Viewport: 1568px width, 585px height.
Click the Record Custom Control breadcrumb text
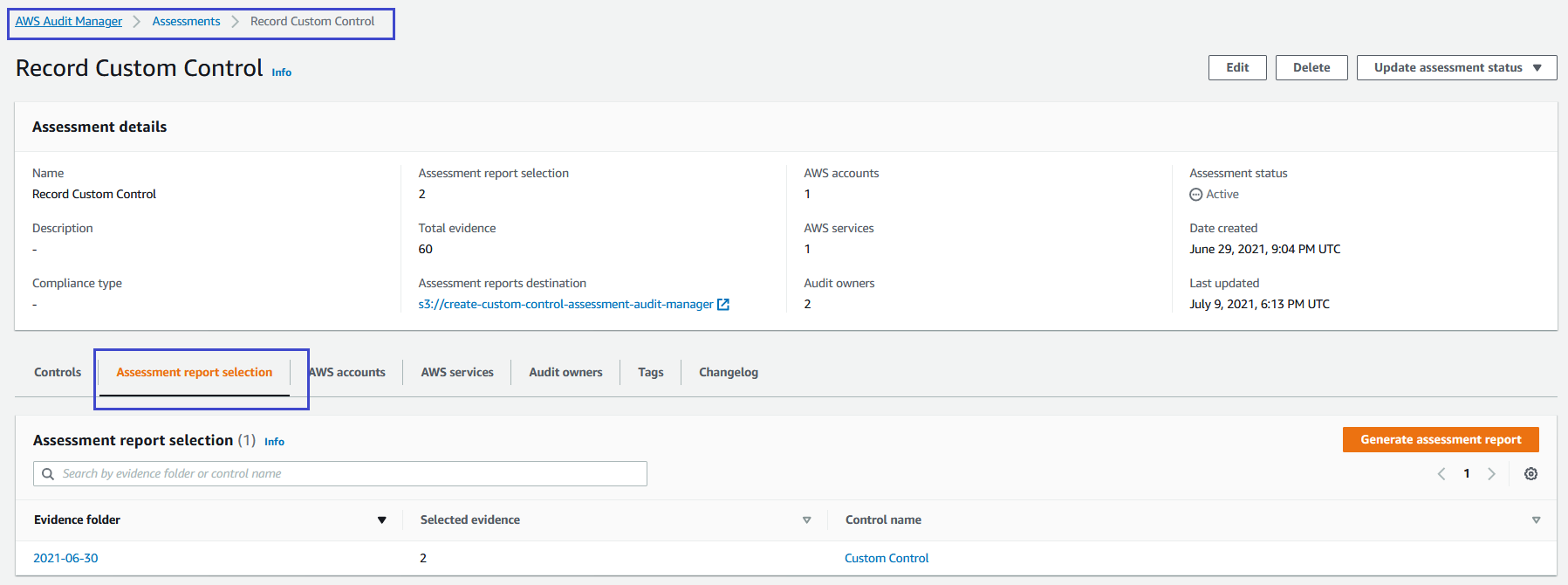(x=312, y=22)
